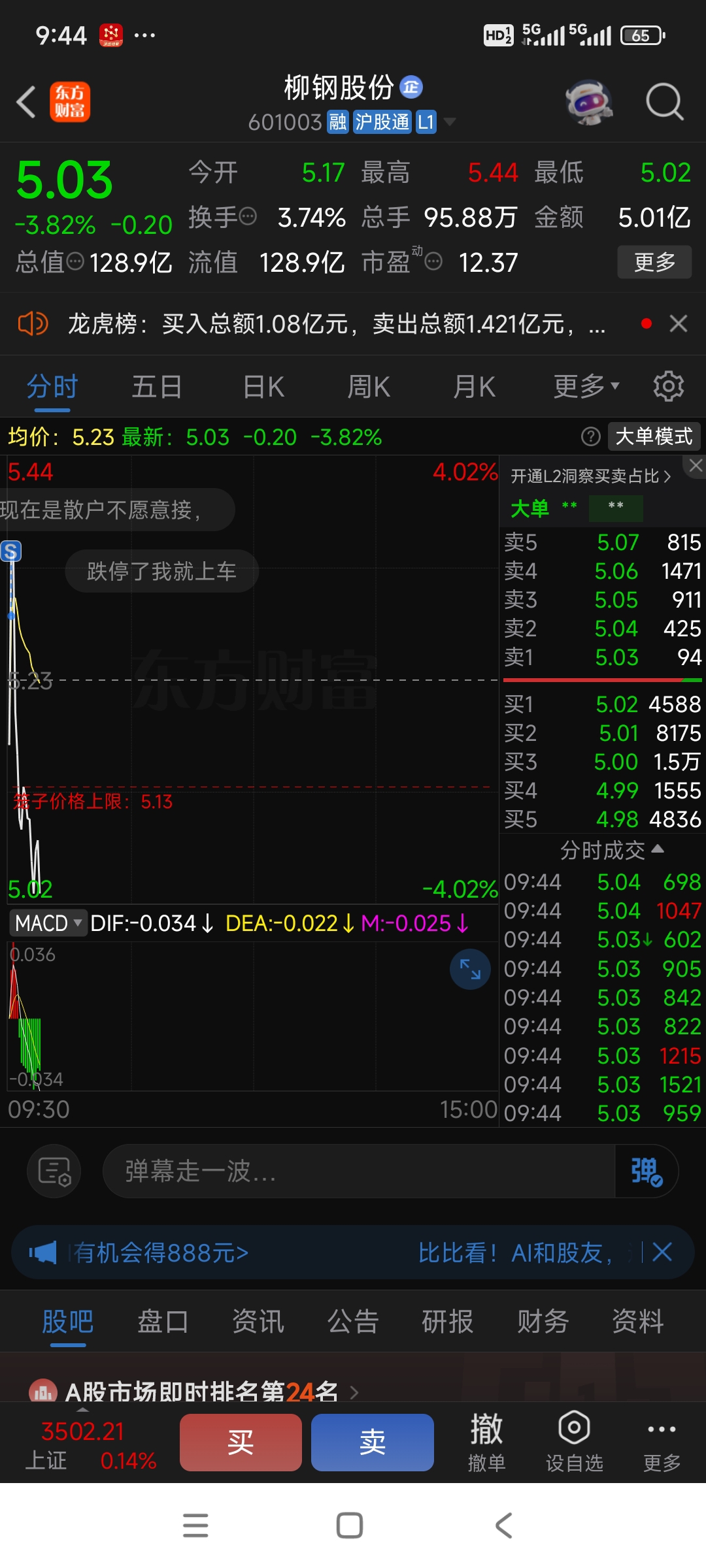Tap the 上证 index 3502.21 quote
706x1568 pixels.
(x=90, y=1445)
